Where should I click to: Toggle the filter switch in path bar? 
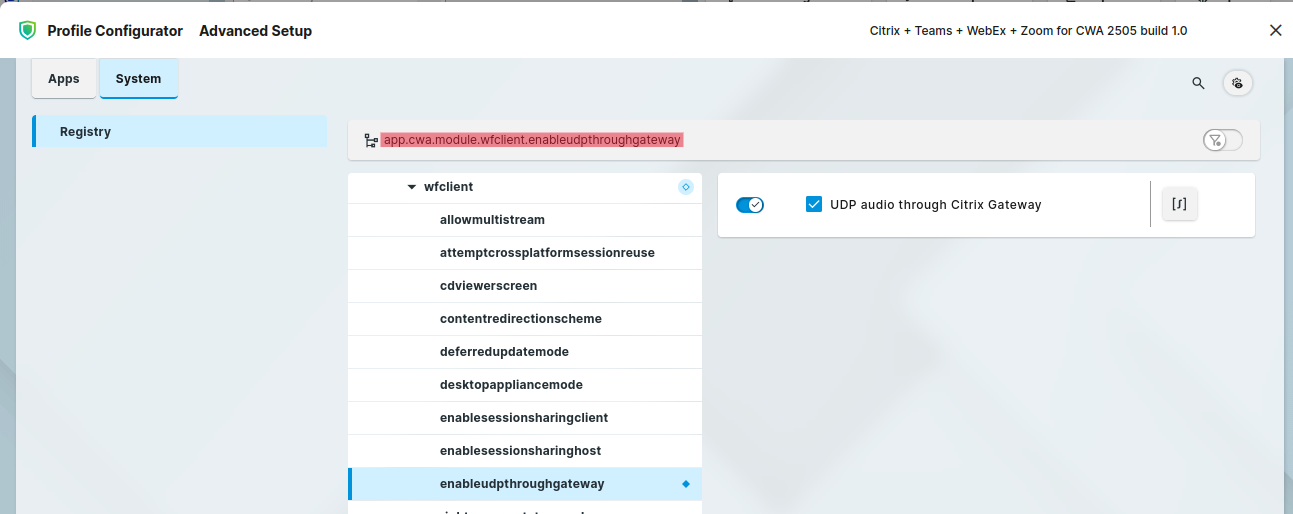tap(1222, 140)
